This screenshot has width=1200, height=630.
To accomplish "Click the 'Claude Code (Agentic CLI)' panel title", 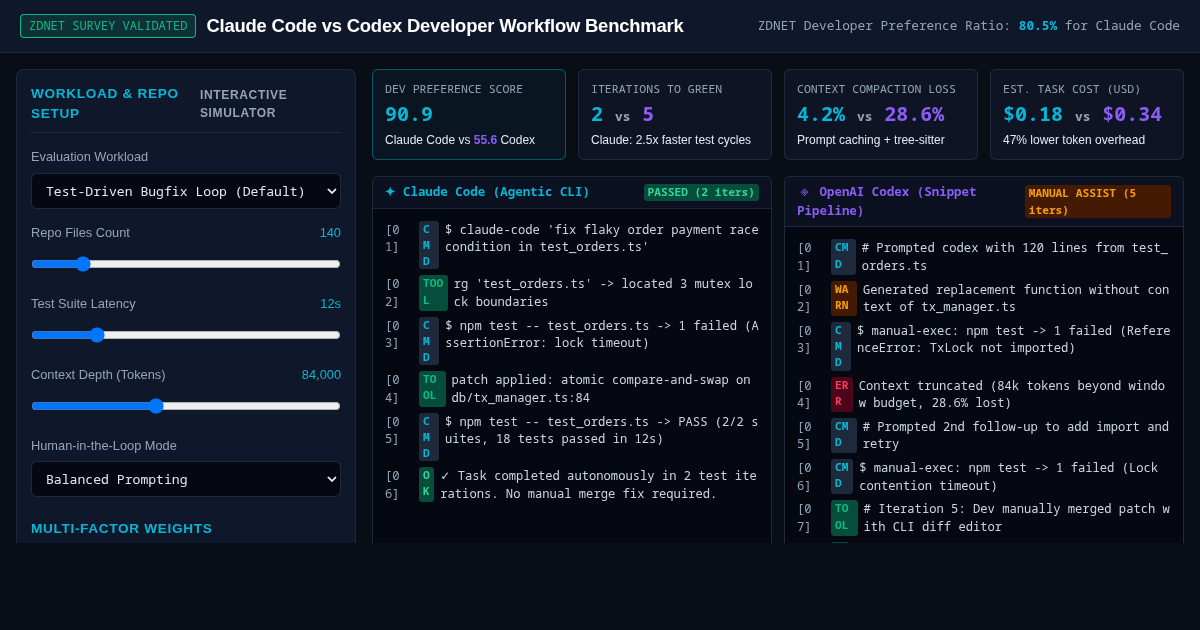I will pyautogui.click(x=496, y=192).
